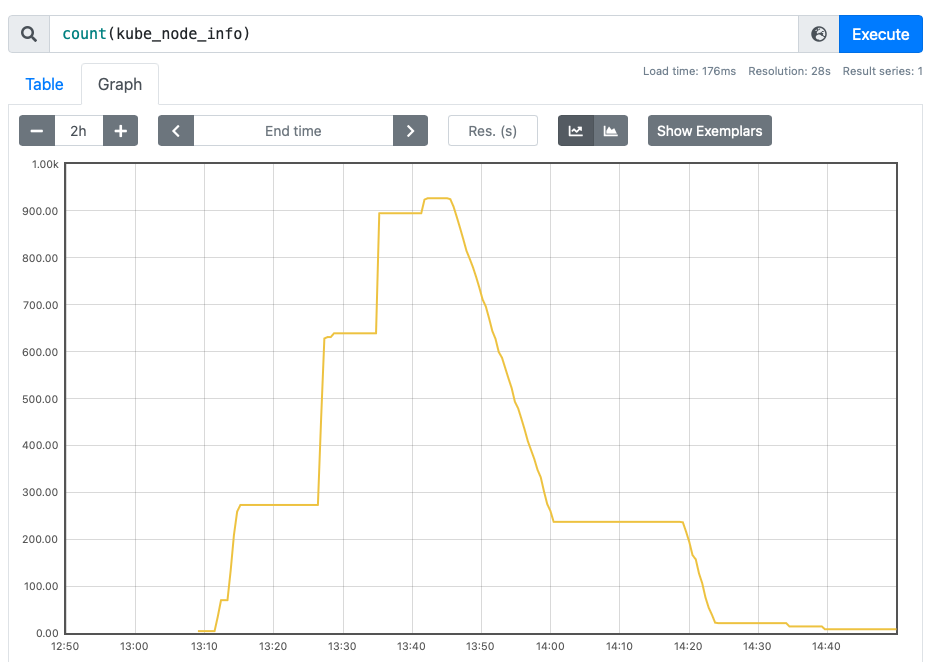Open the End time picker field
934x662 pixels.
tap(293, 130)
